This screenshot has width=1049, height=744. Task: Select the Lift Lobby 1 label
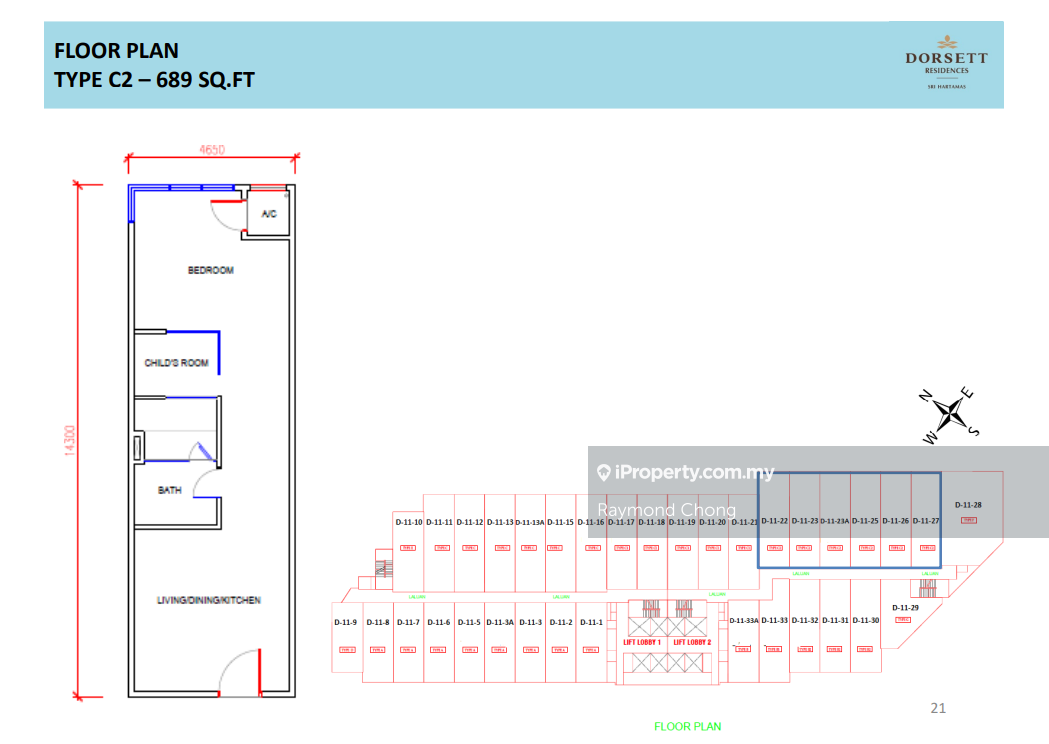[643, 642]
